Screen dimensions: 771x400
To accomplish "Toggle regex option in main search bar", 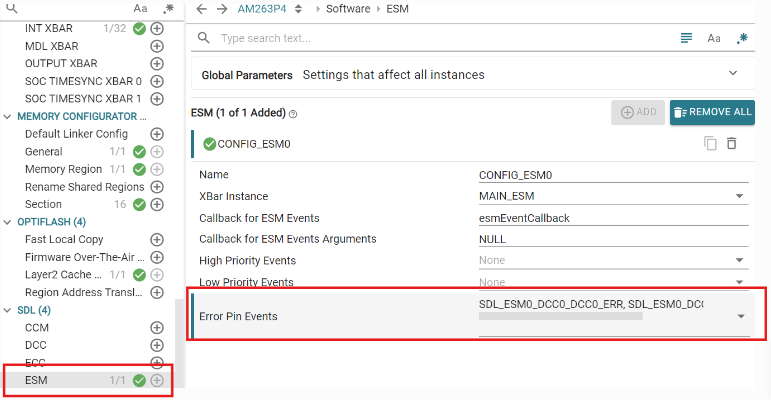I will [742, 38].
